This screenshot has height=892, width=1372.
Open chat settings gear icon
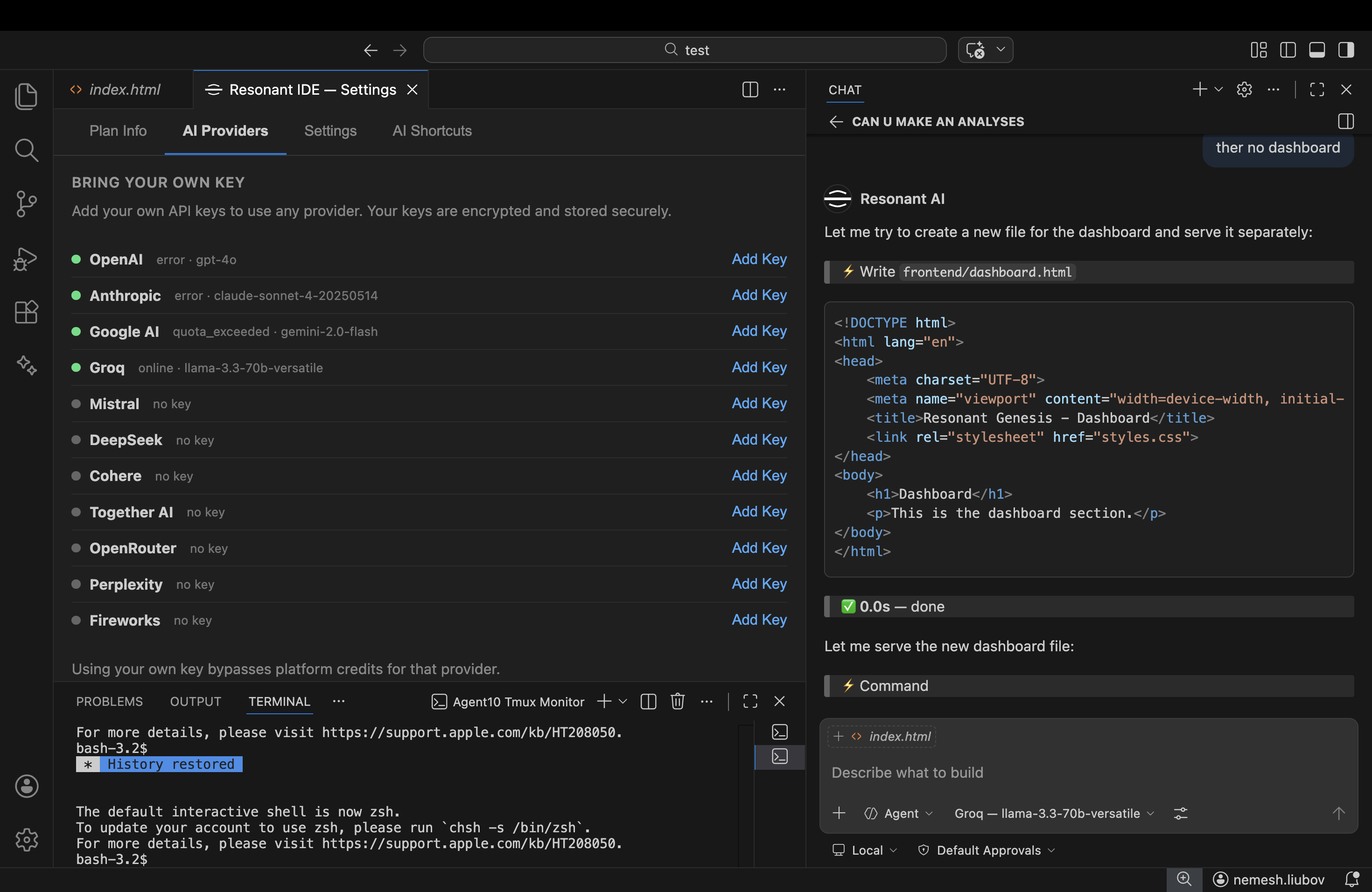pos(1244,89)
